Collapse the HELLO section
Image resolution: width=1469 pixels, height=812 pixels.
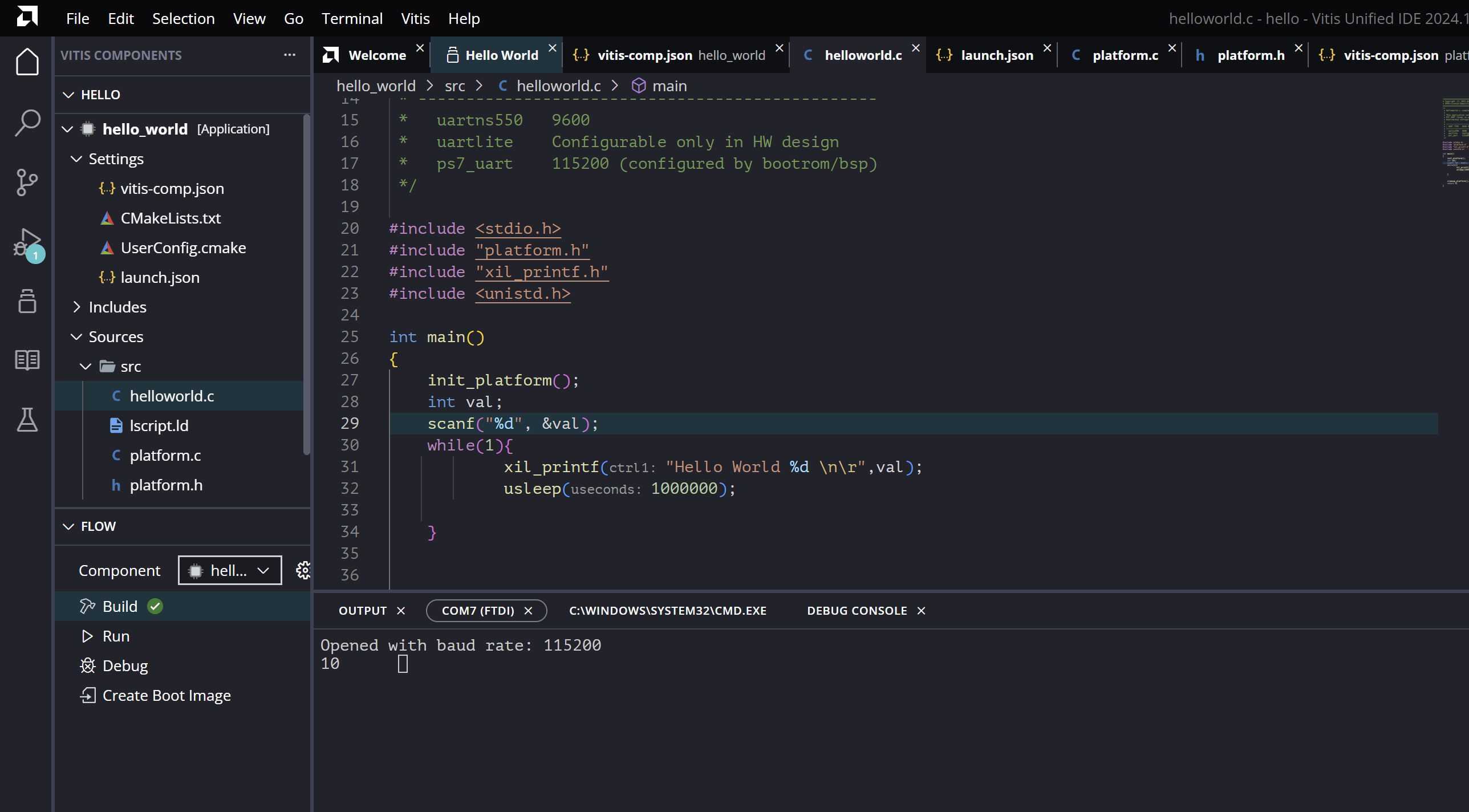(68, 95)
